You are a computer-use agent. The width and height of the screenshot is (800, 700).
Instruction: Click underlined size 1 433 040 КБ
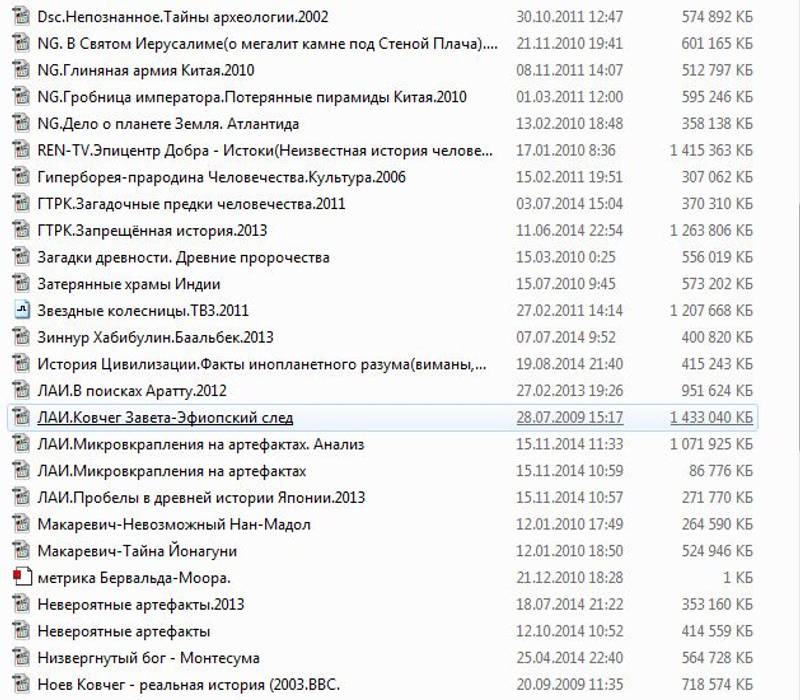pyautogui.click(x=711, y=418)
